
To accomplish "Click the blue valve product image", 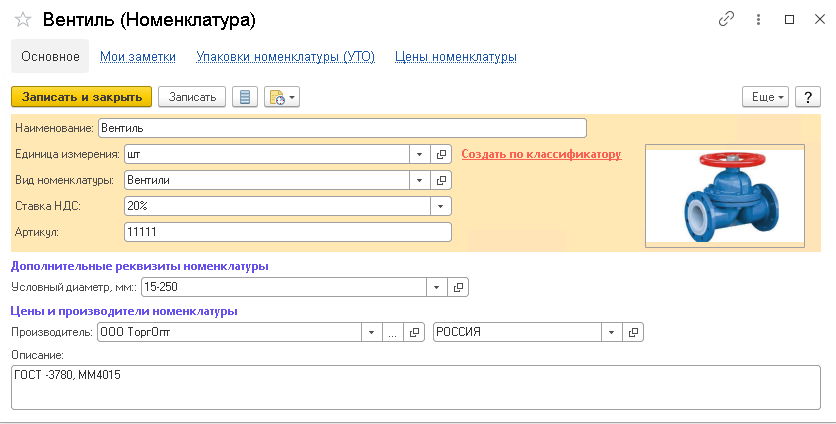I will pos(725,196).
